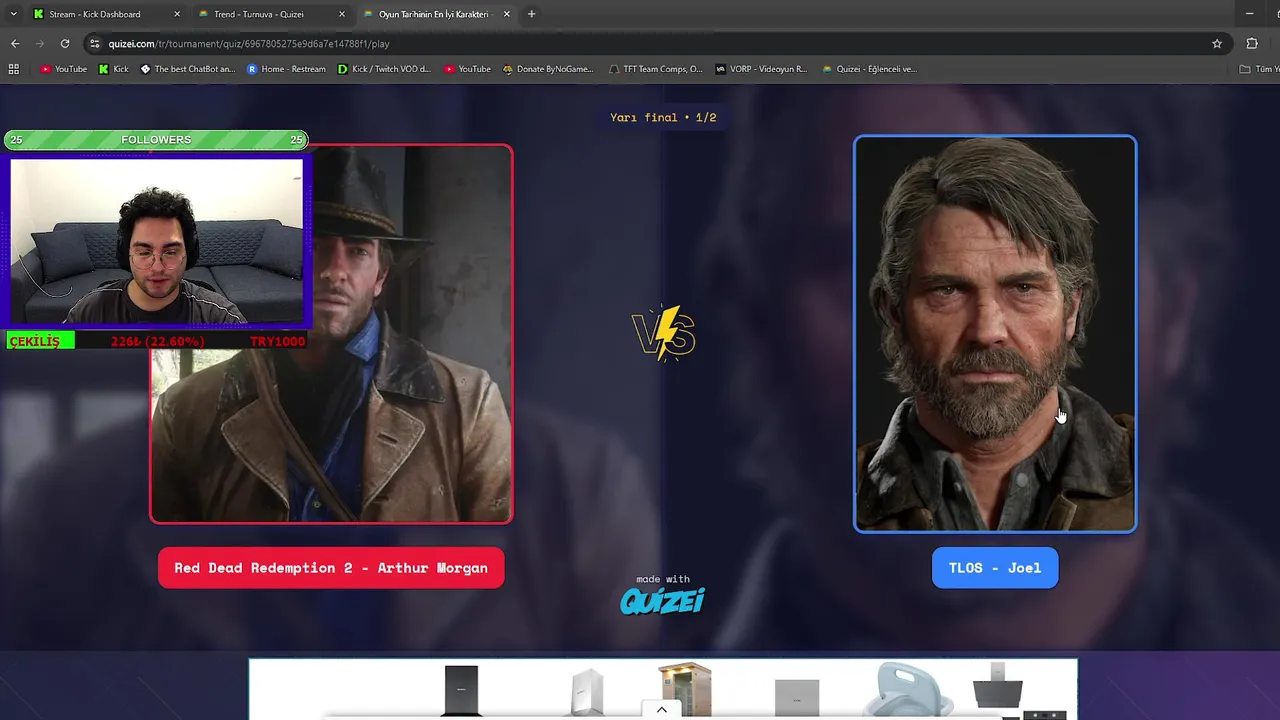Open the browser extensions menu
This screenshot has width=1280, height=720.
click(1252, 43)
